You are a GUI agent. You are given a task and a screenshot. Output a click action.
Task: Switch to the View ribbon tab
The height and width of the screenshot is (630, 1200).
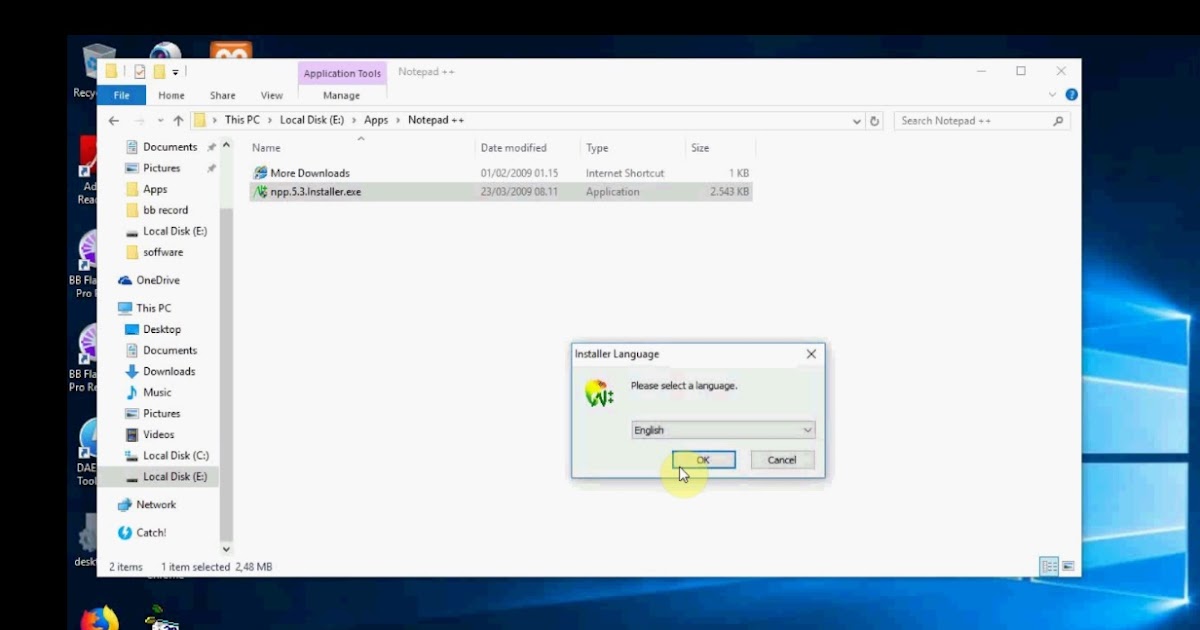[272, 95]
